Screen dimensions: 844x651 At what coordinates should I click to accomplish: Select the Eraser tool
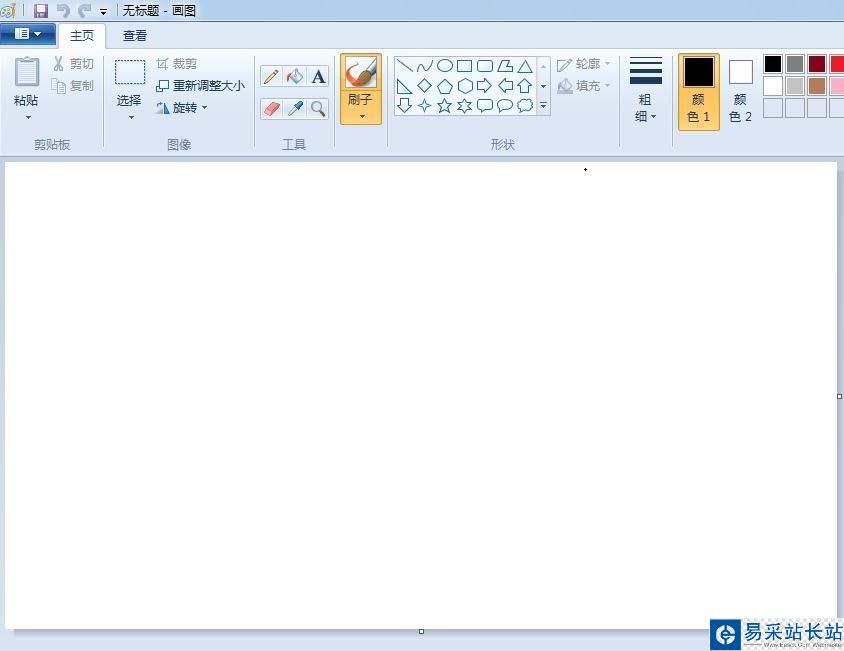(x=271, y=109)
